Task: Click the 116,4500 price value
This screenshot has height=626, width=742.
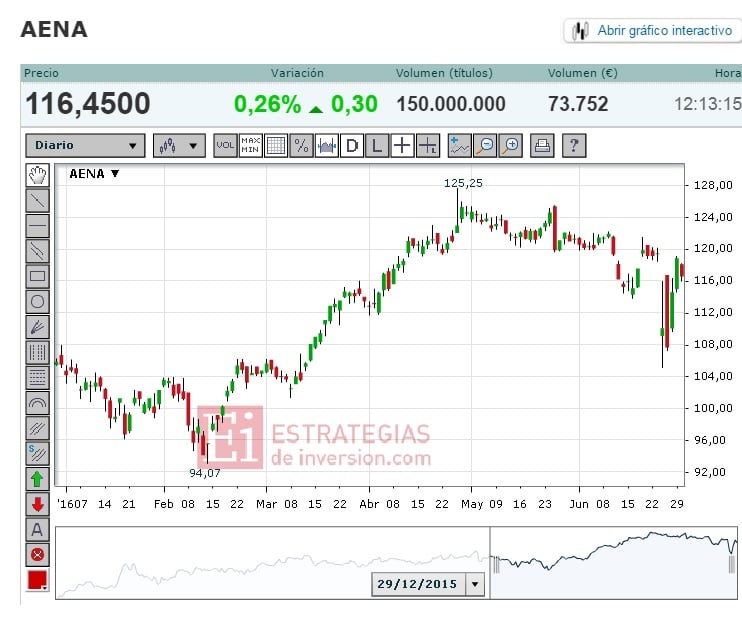Action: pyautogui.click(x=88, y=104)
